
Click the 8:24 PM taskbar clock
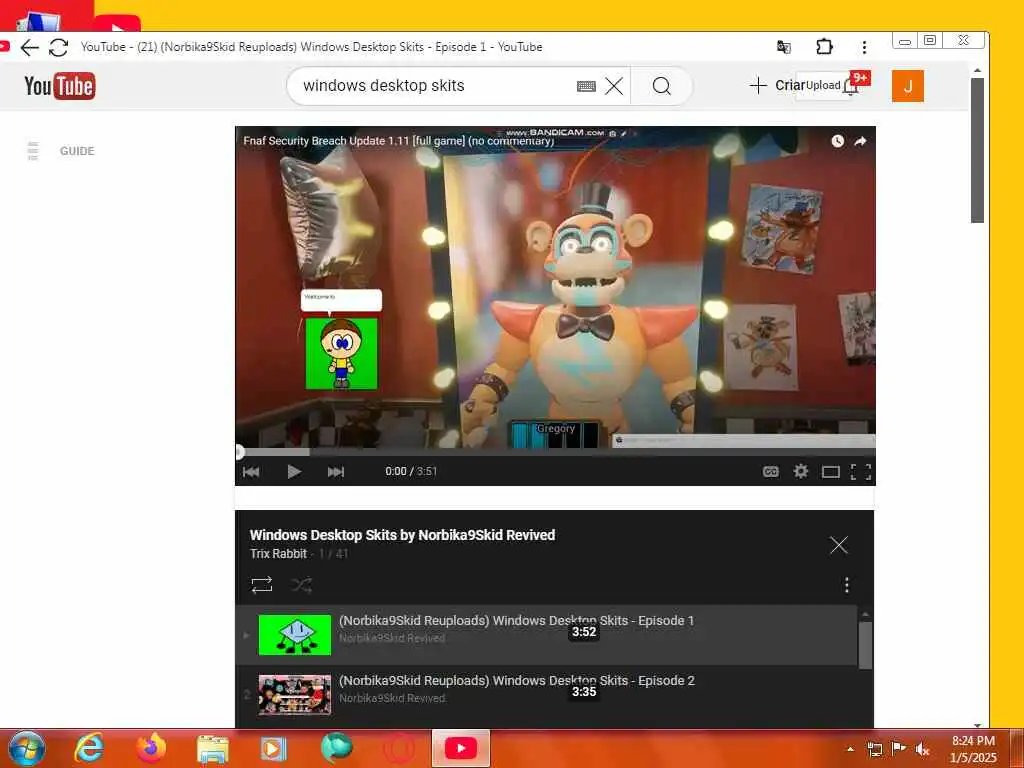point(973,749)
